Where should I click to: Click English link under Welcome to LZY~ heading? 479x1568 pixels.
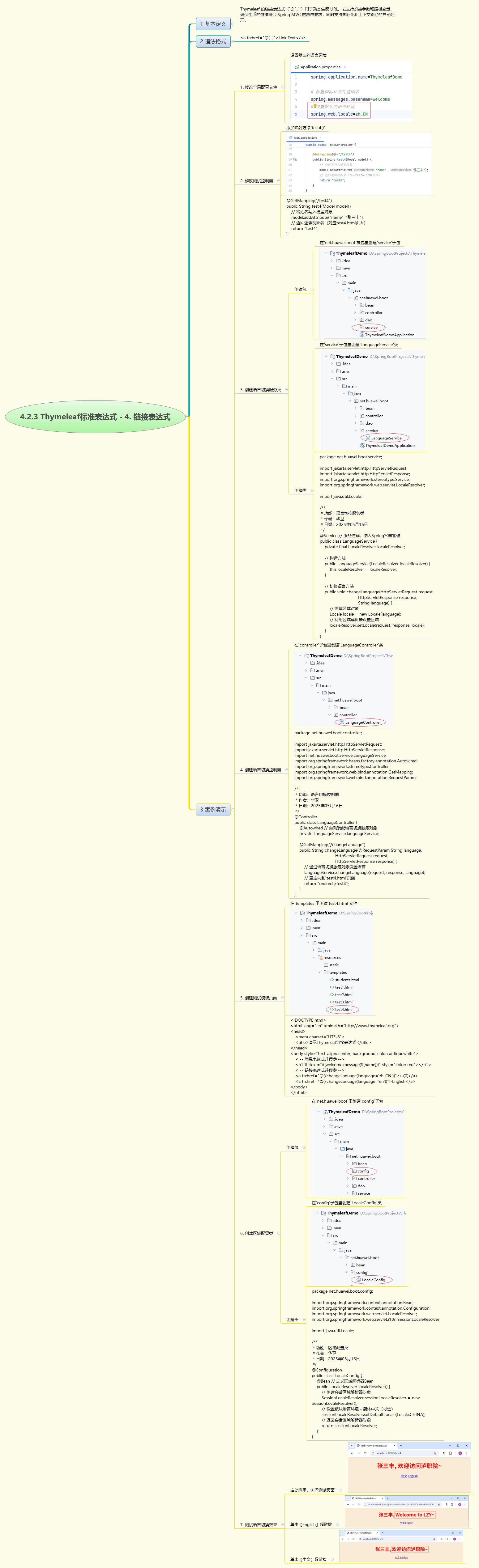[x=409, y=1523]
